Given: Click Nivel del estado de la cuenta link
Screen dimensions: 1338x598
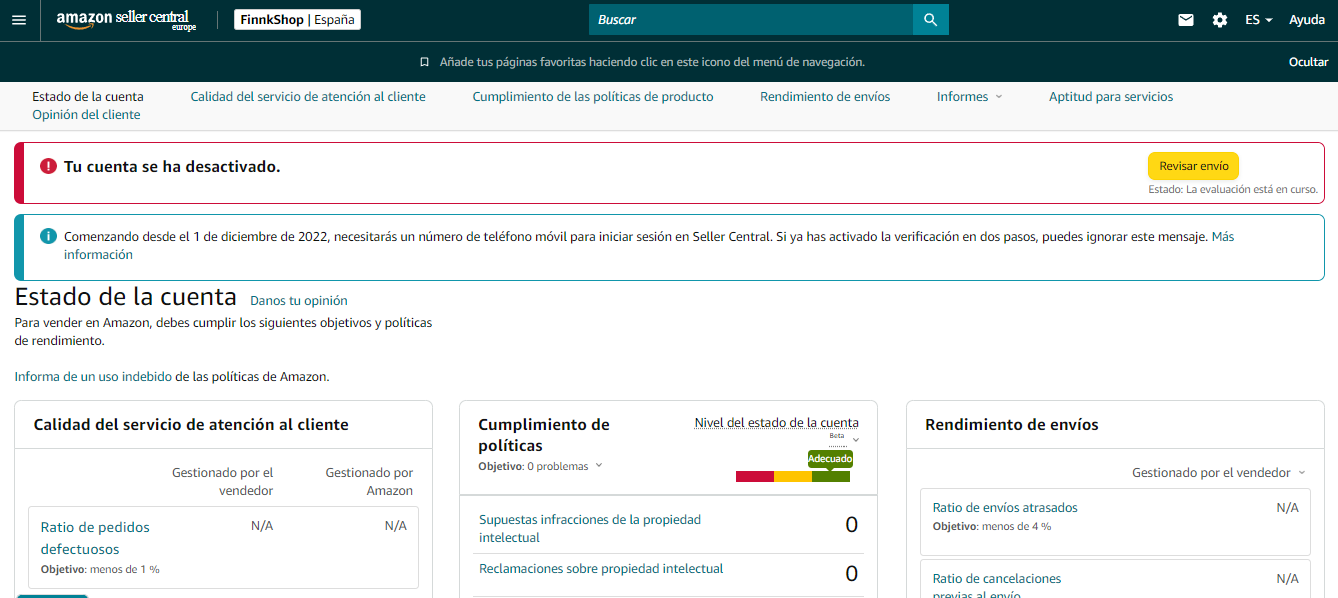Looking at the screenshot, I should [777, 423].
